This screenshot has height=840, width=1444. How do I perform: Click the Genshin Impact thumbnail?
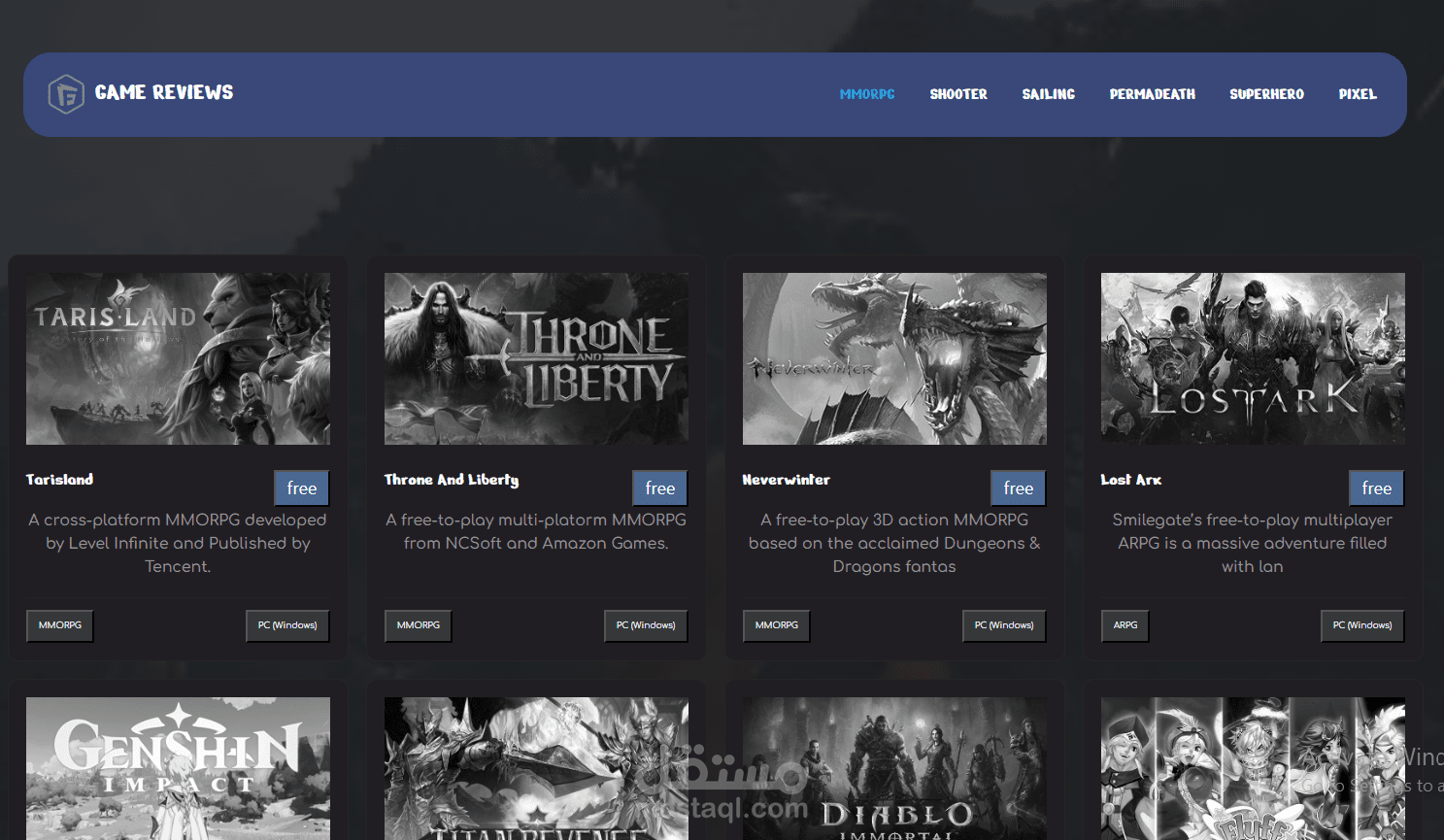click(178, 767)
